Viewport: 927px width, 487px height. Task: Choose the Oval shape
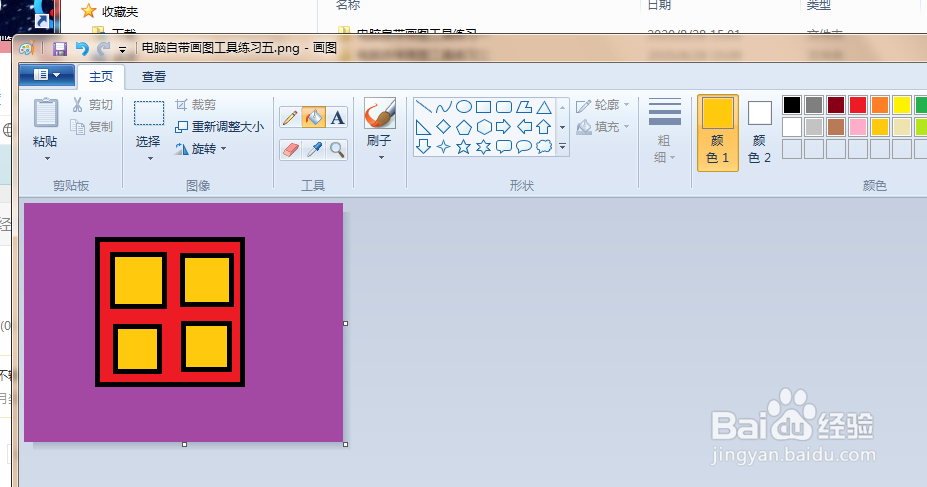tap(464, 107)
